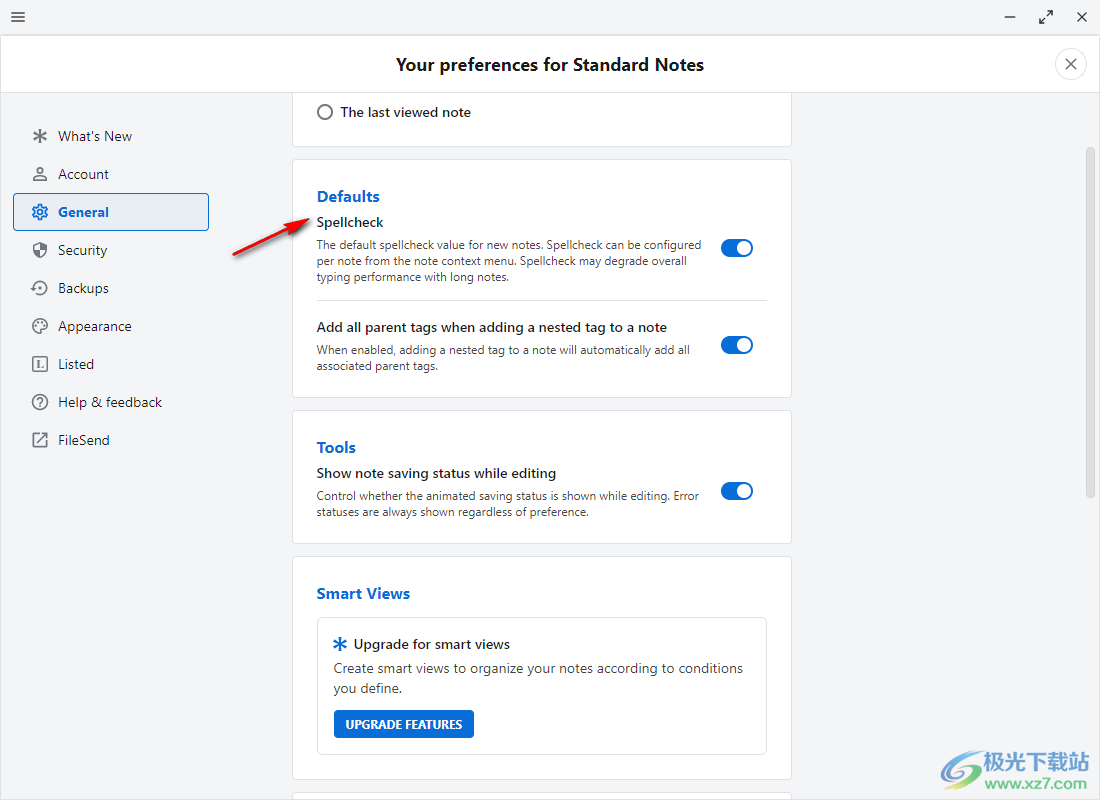Open Appearance preferences
The width and height of the screenshot is (1100, 800).
pos(111,326)
